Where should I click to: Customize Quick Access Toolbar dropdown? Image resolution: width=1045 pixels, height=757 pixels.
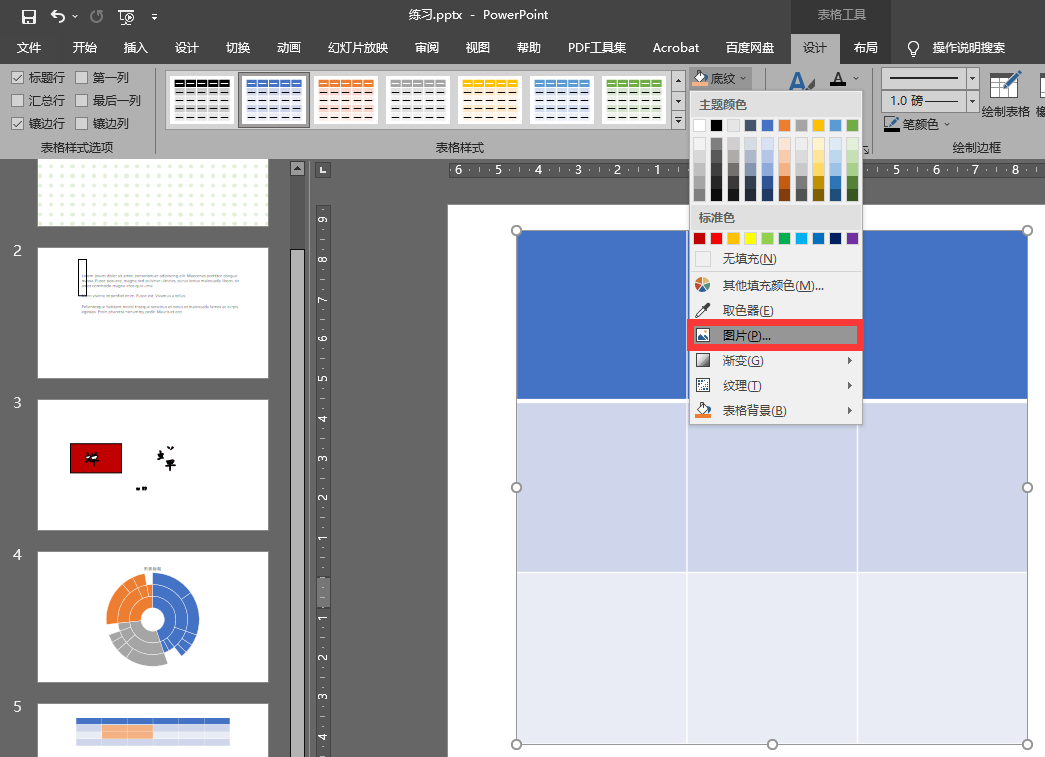click(155, 17)
